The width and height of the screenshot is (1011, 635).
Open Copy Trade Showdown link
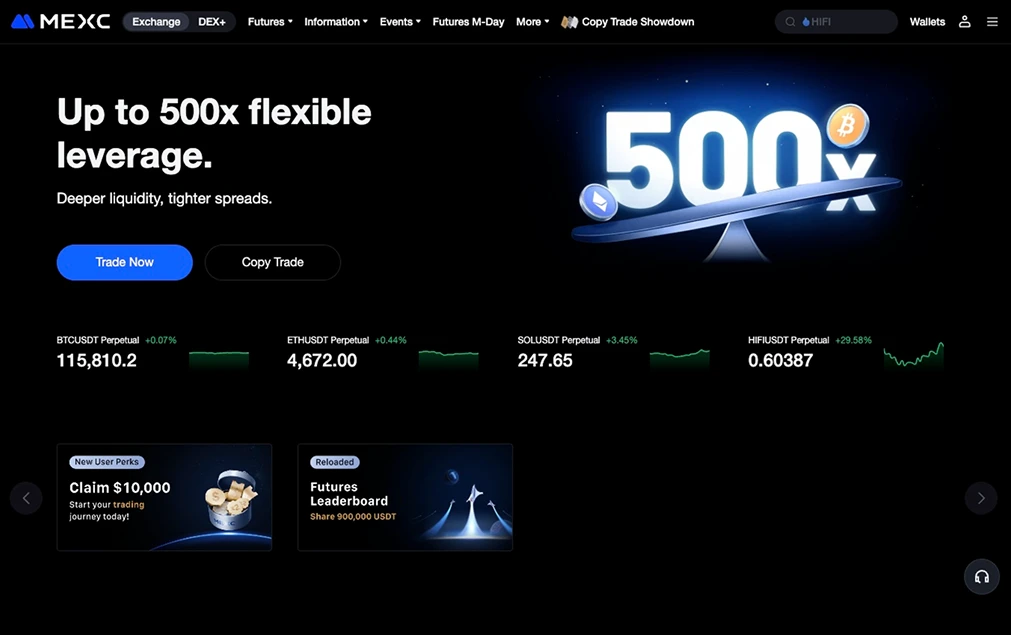point(638,22)
